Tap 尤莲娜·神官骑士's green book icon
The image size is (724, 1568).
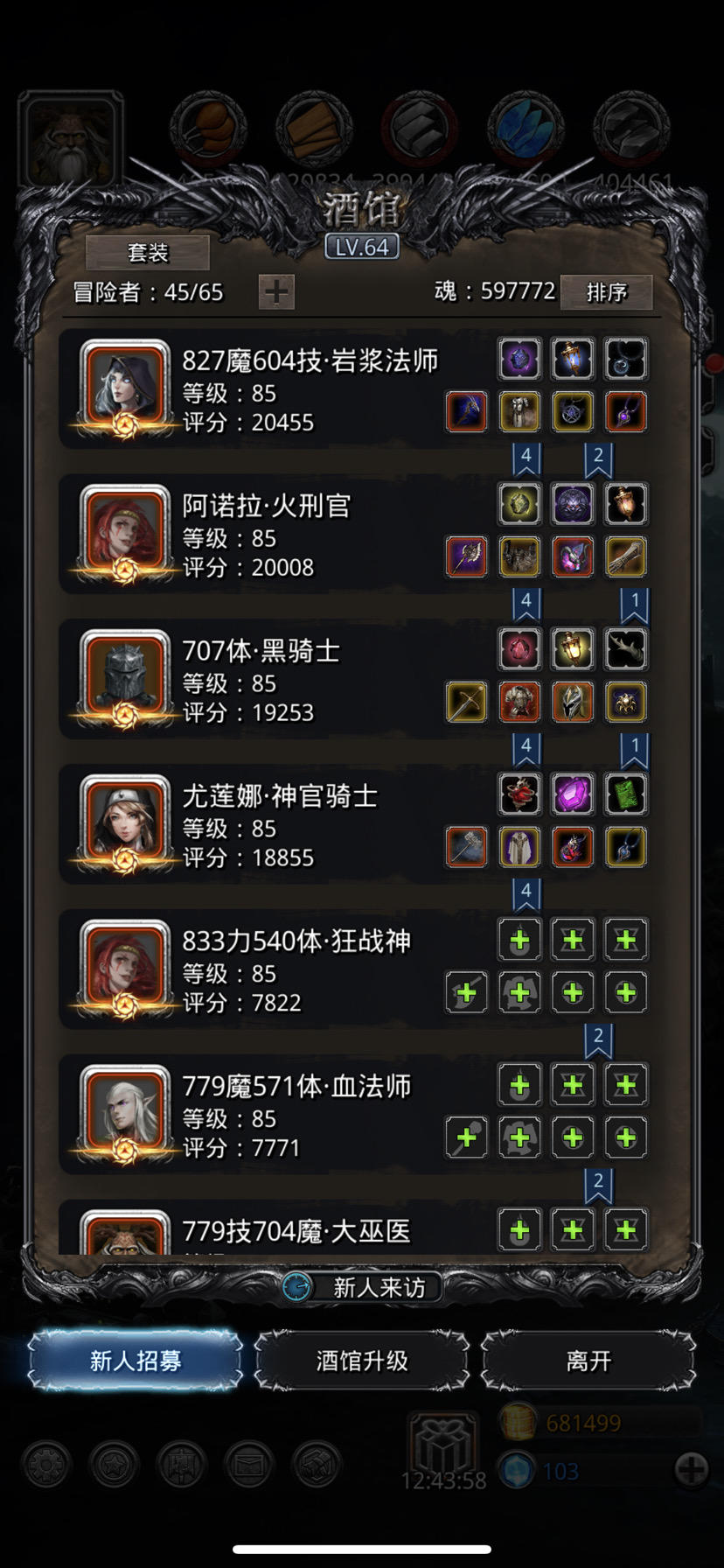[x=626, y=794]
